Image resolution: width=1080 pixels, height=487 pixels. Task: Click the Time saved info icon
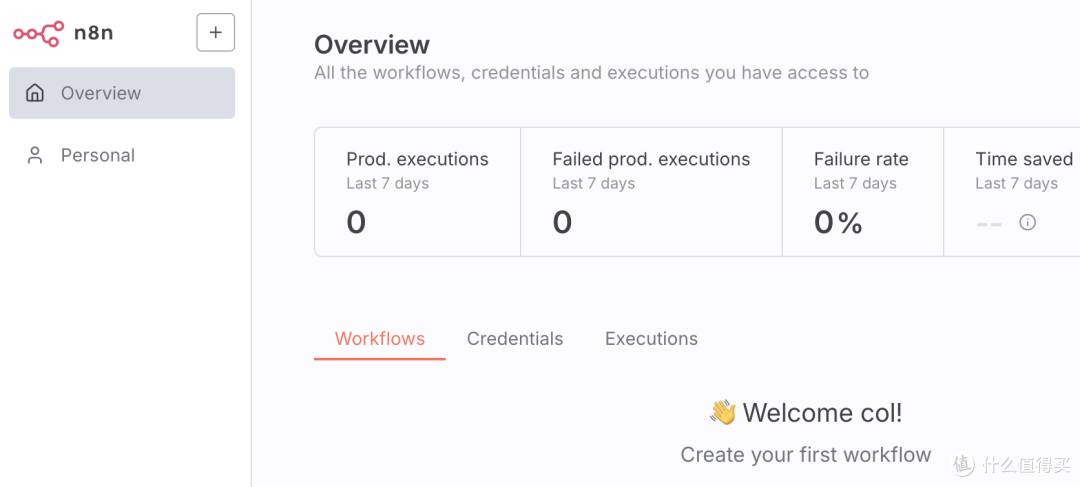pos(1028,222)
